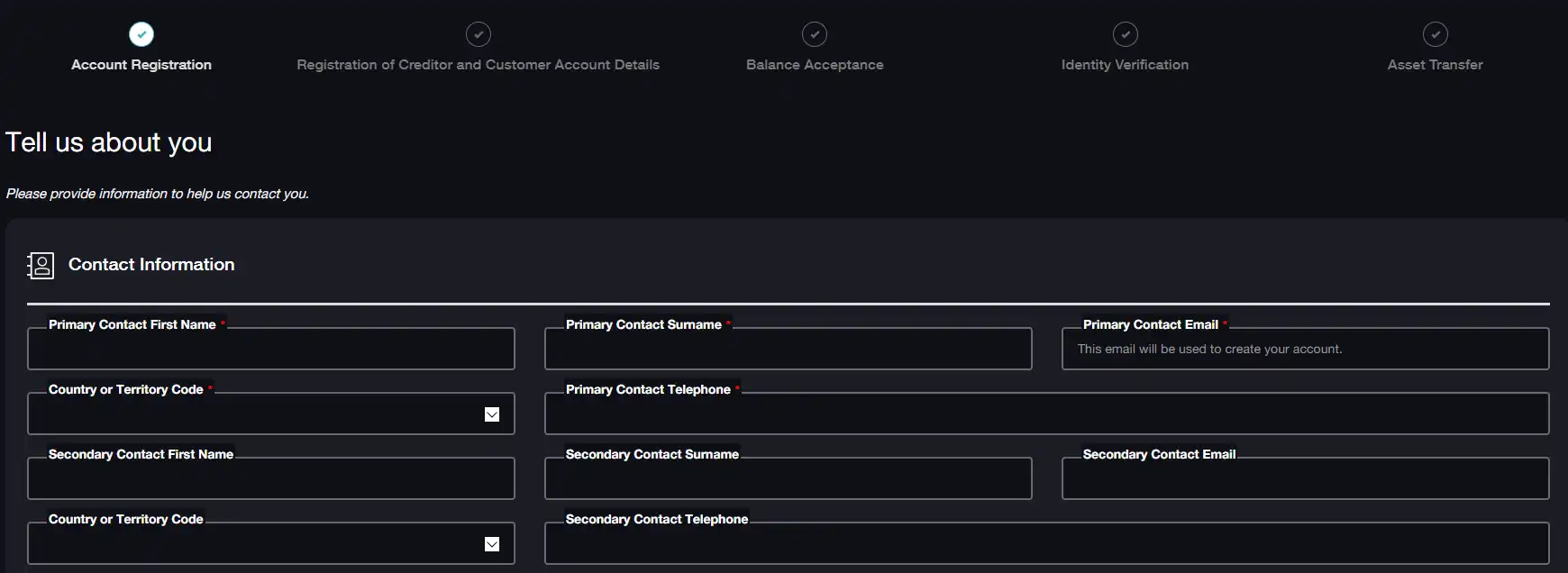Image resolution: width=1568 pixels, height=573 pixels.
Task: Open the Asset Transfer step label
Action: pos(1435,65)
